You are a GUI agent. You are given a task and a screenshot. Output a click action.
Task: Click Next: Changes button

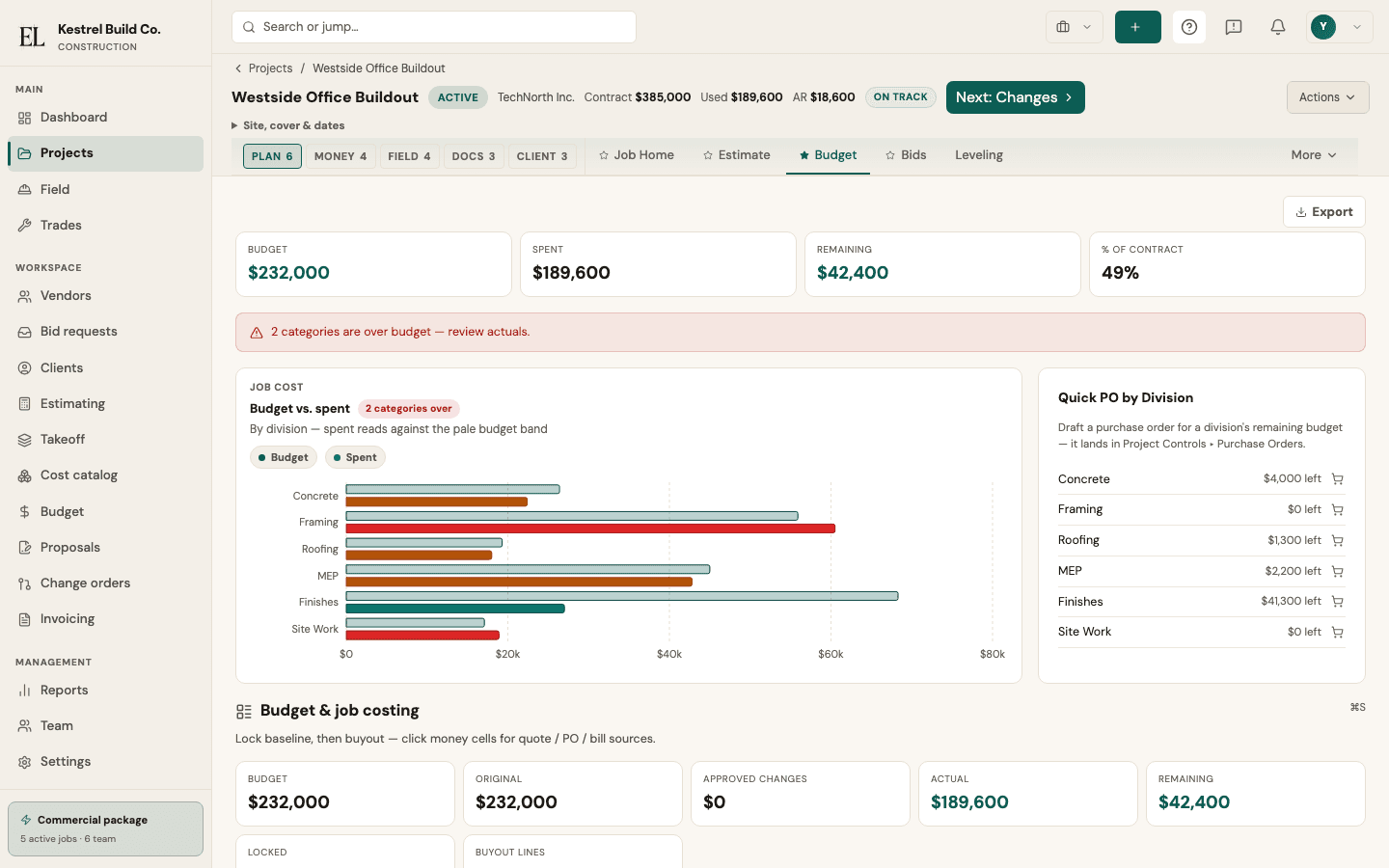coord(1016,97)
